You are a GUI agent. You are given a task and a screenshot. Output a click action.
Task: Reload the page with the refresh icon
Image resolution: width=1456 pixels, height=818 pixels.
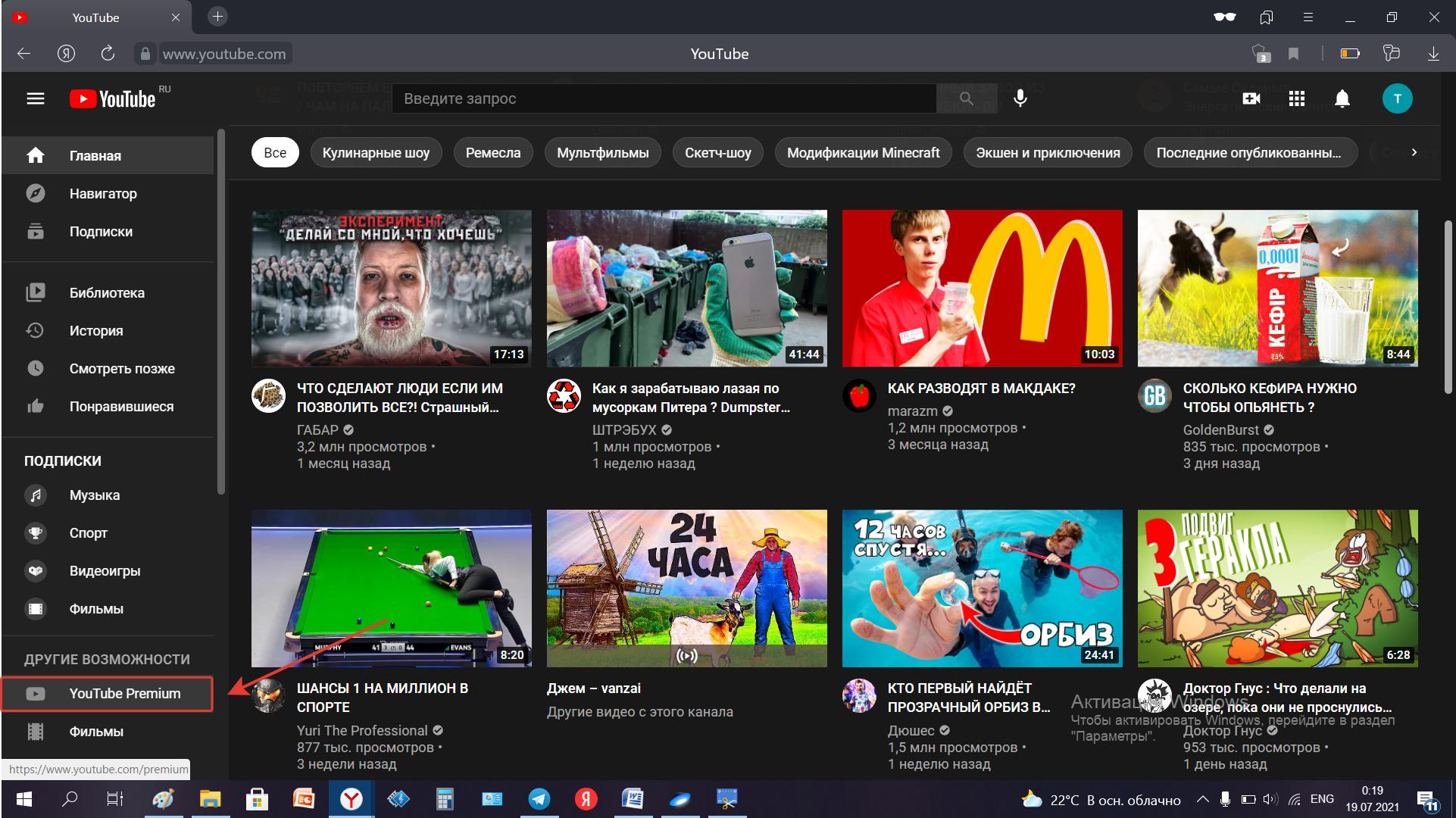tap(108, 54)
